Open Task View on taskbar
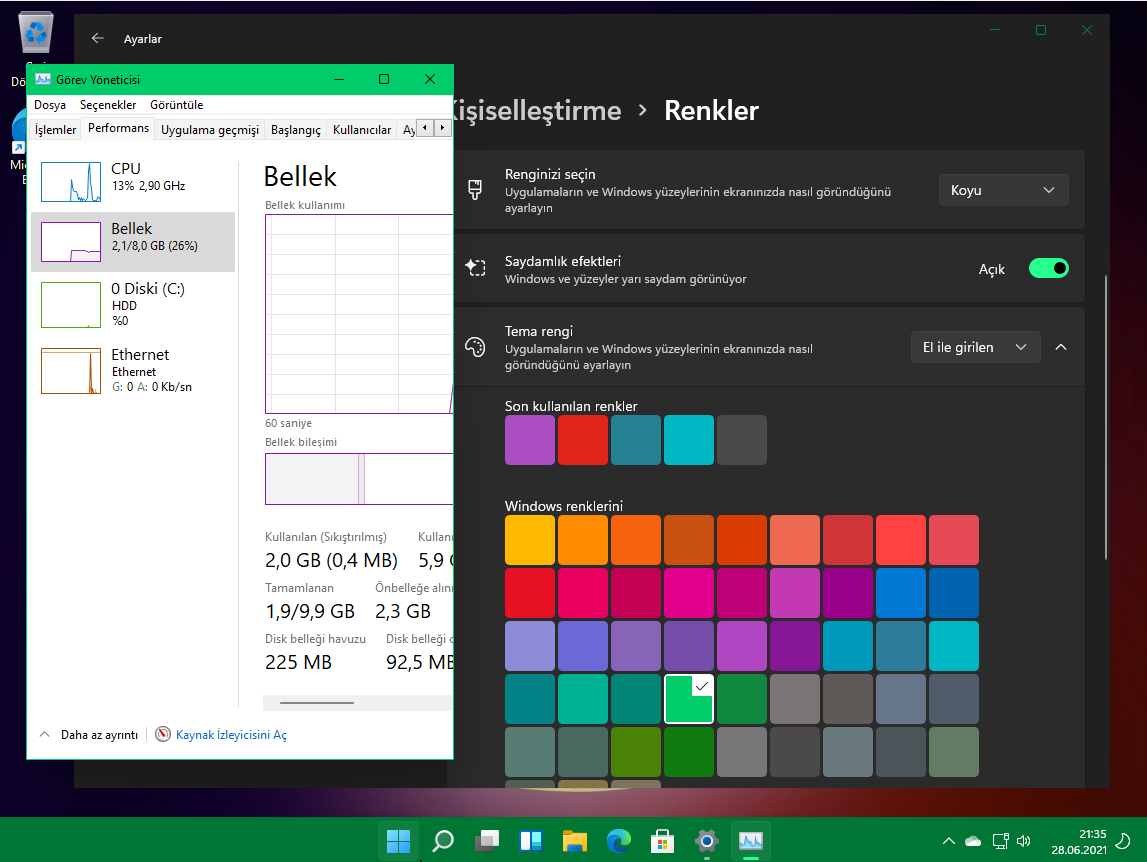 pyautogui.click(x=487, y=840)
